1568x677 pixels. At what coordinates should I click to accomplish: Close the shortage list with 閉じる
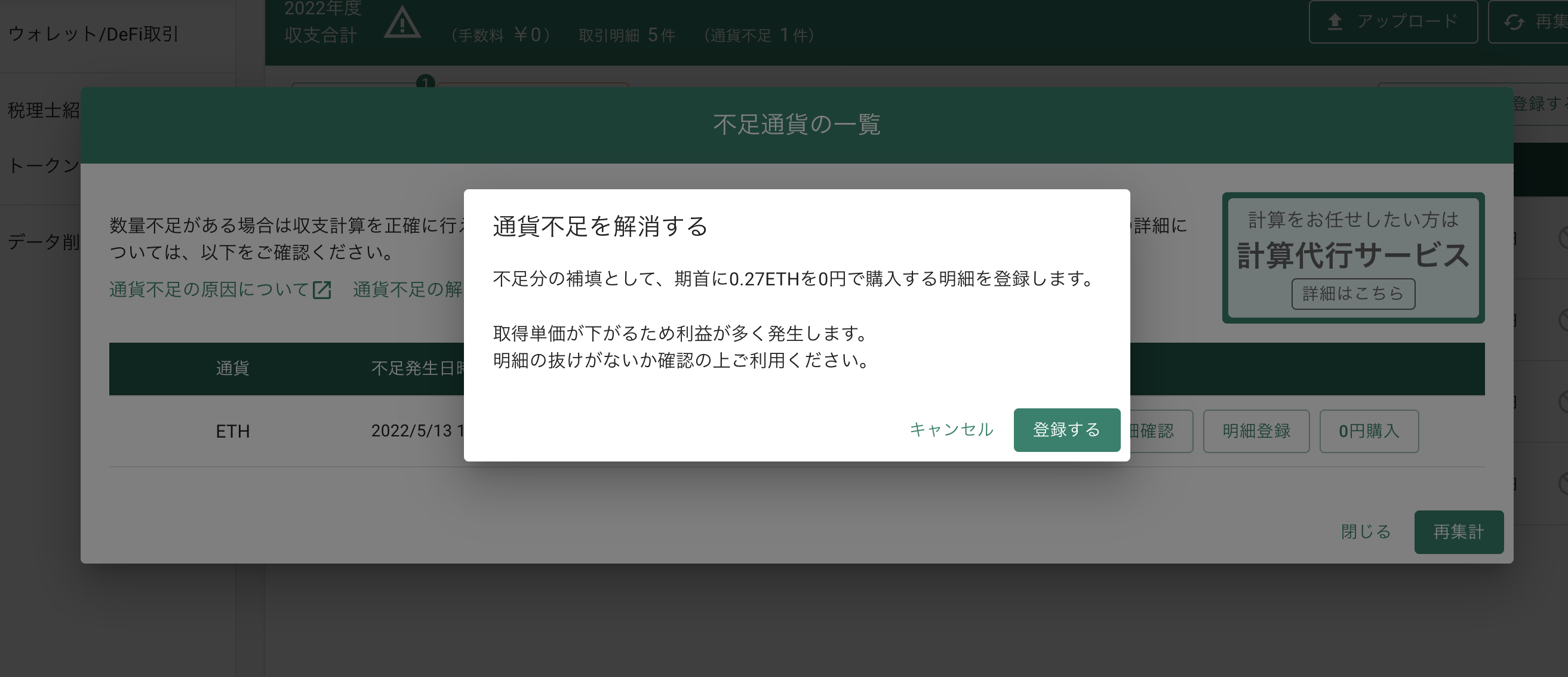coord(1366,531)
